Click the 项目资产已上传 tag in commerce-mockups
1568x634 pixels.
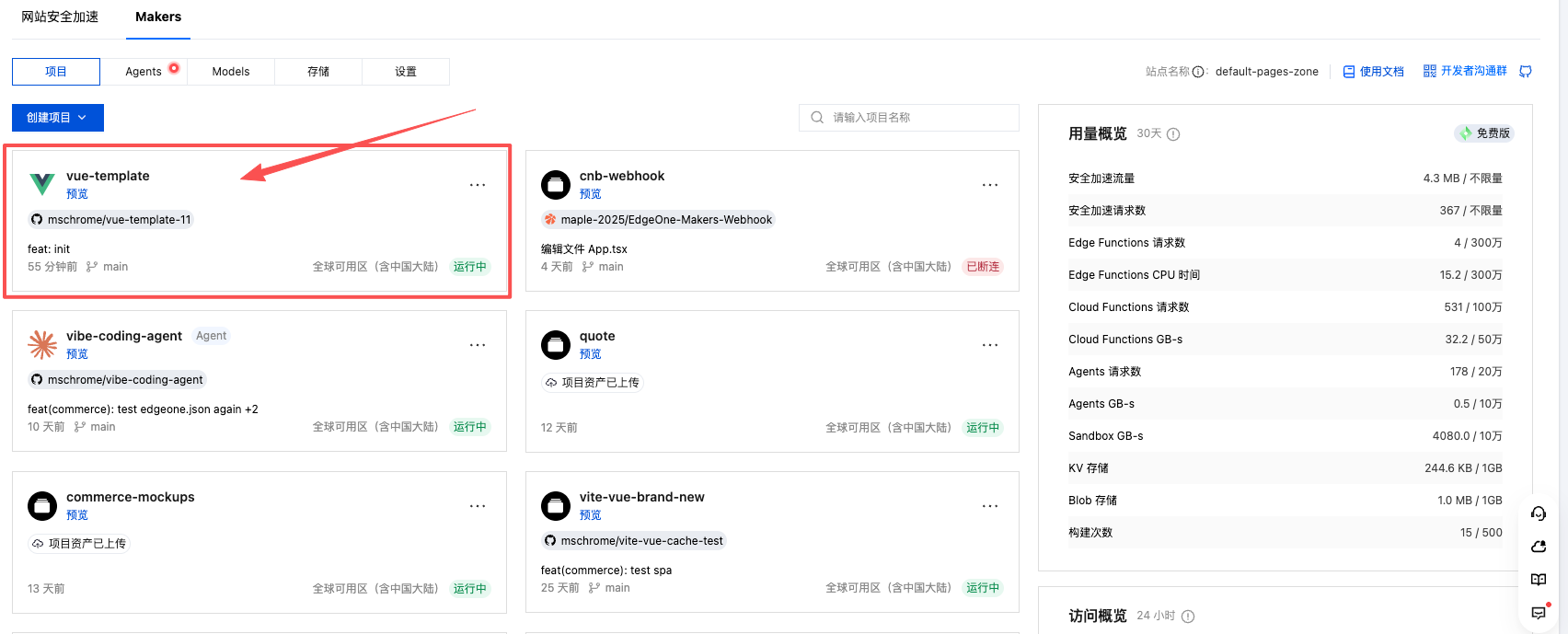pos(79,544)
